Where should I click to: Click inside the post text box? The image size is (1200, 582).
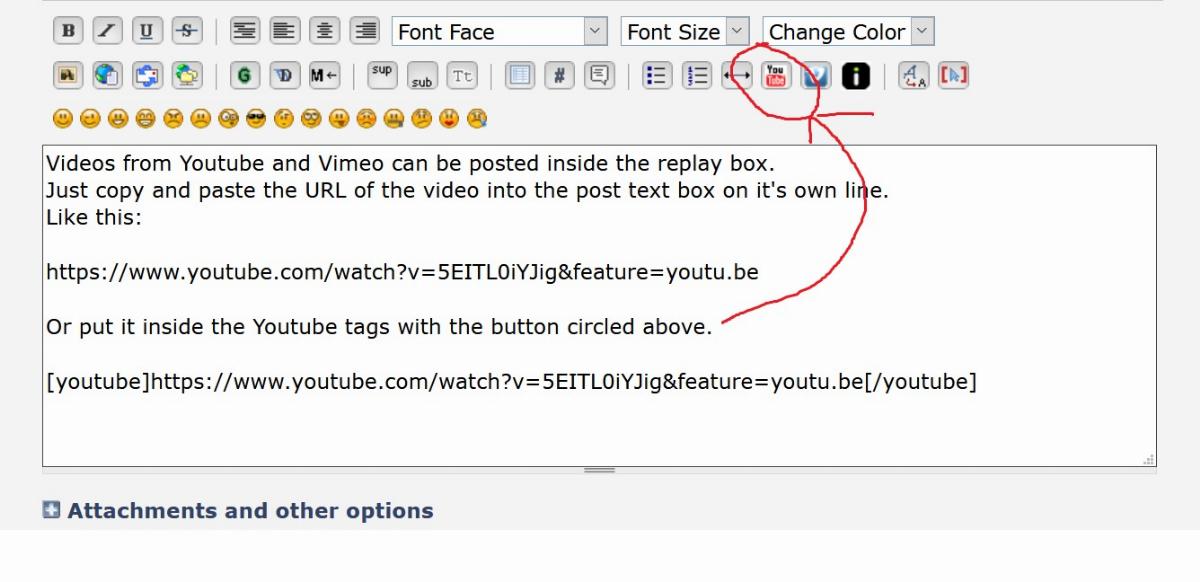coord(598,420)
